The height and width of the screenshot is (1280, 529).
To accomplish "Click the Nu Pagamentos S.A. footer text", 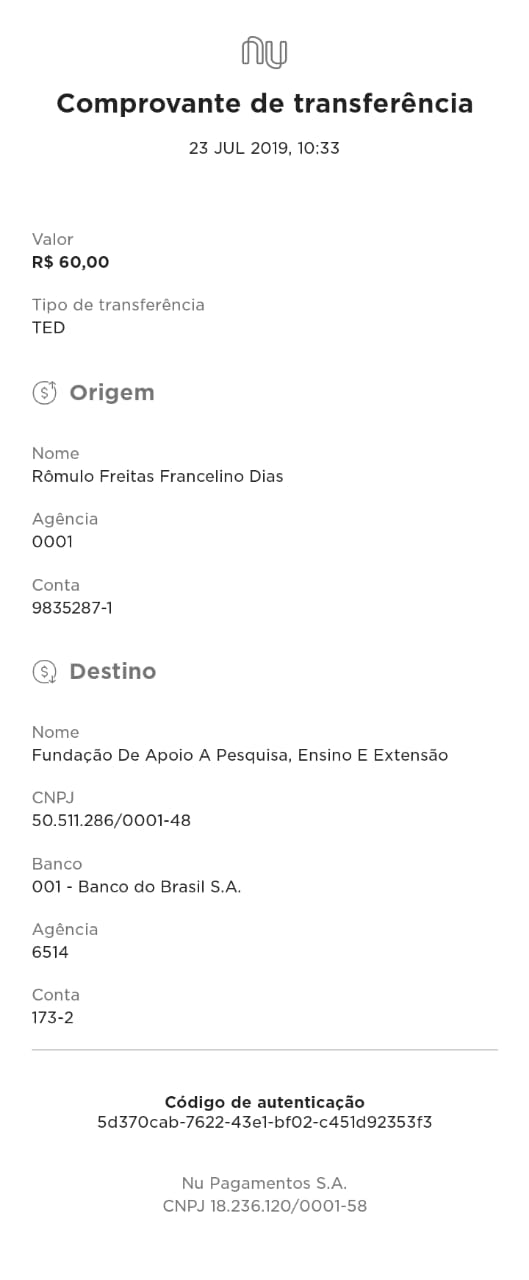I will [264, 1183].
